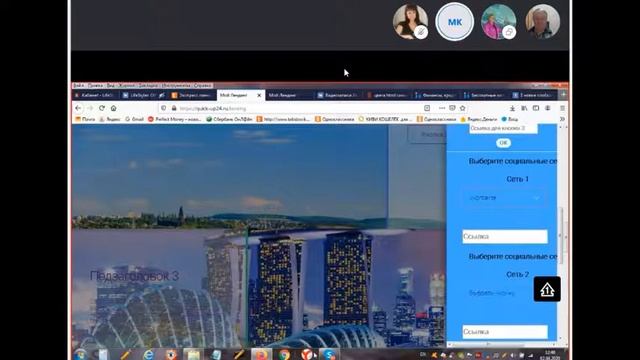
Task: Open the Windows Start button
Action: [x=80, y=354]
